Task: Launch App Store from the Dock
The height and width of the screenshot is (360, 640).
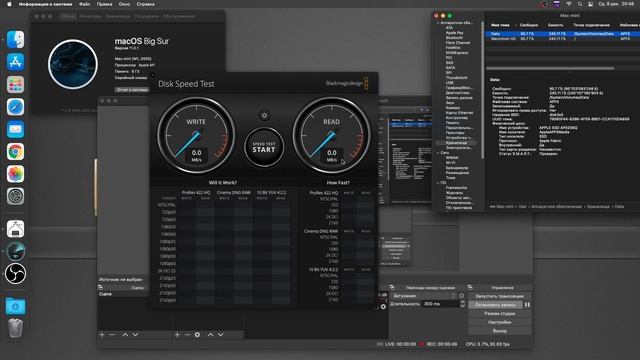Action: pos(16,62)
